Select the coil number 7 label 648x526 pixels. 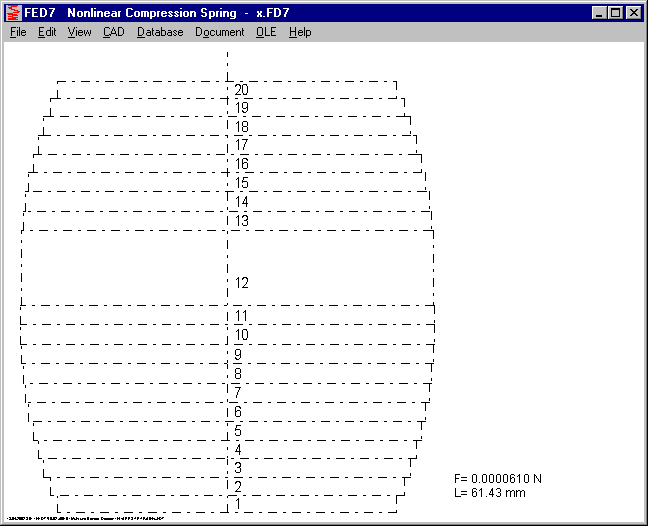(x=238, y=392)
